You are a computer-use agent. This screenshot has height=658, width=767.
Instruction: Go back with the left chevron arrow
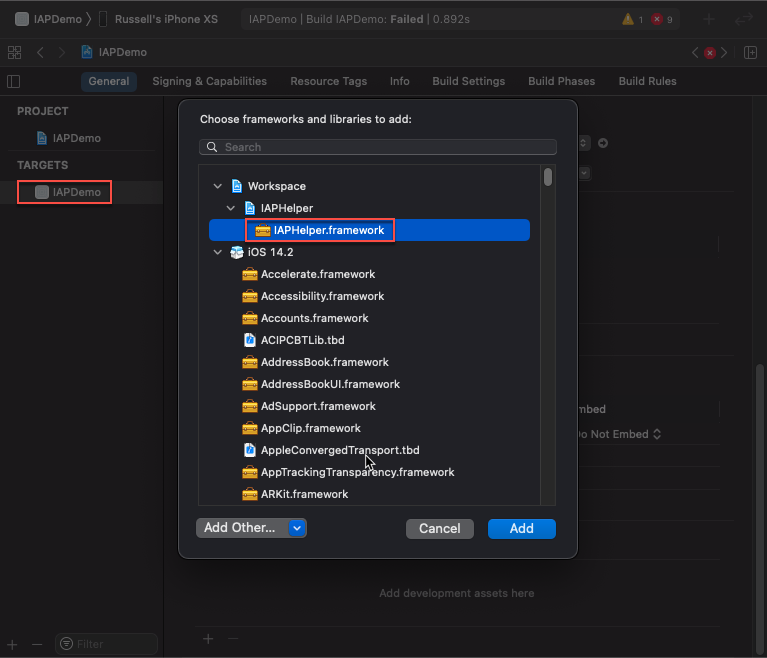coord(41,52)
